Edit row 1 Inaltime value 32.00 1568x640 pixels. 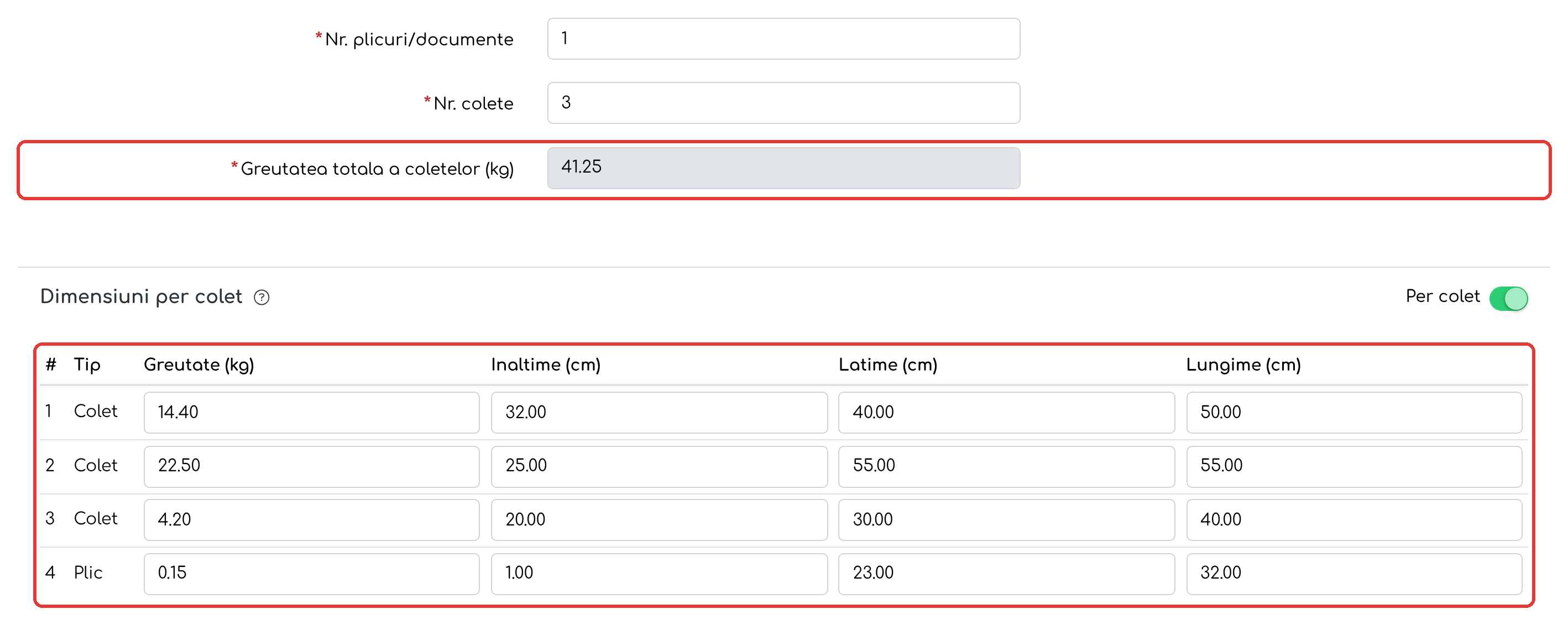pyautogui.click(x=659, y=412)
